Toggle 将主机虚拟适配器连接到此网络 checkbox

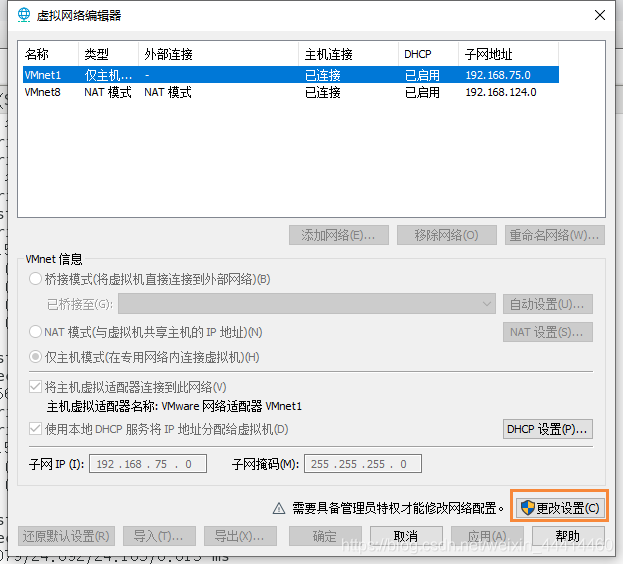coord(35,386)
